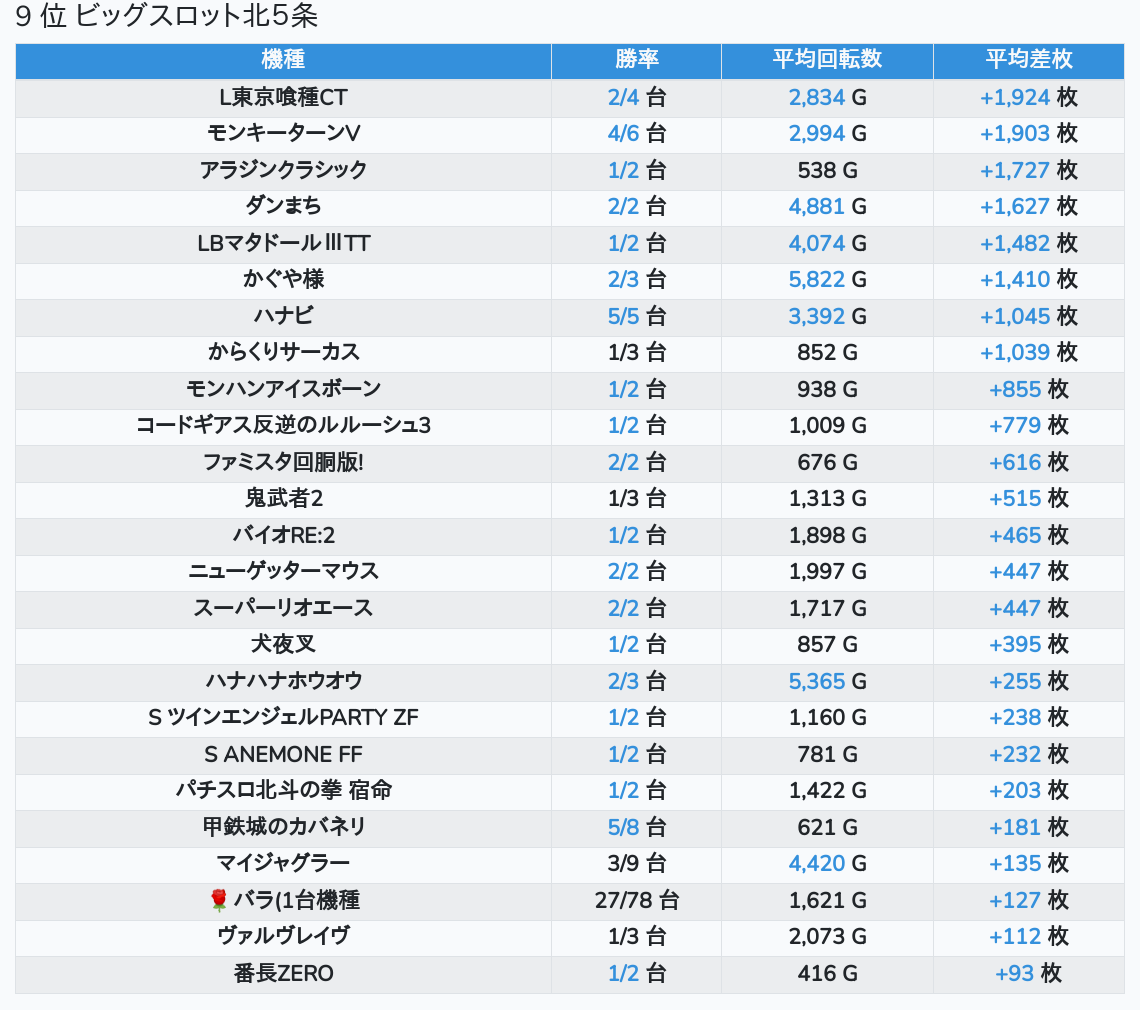Select the 犬夜叉 machine name
Image resolution: width=1140 pixels, height=1010 pixels.
click(x=284, y=645)
